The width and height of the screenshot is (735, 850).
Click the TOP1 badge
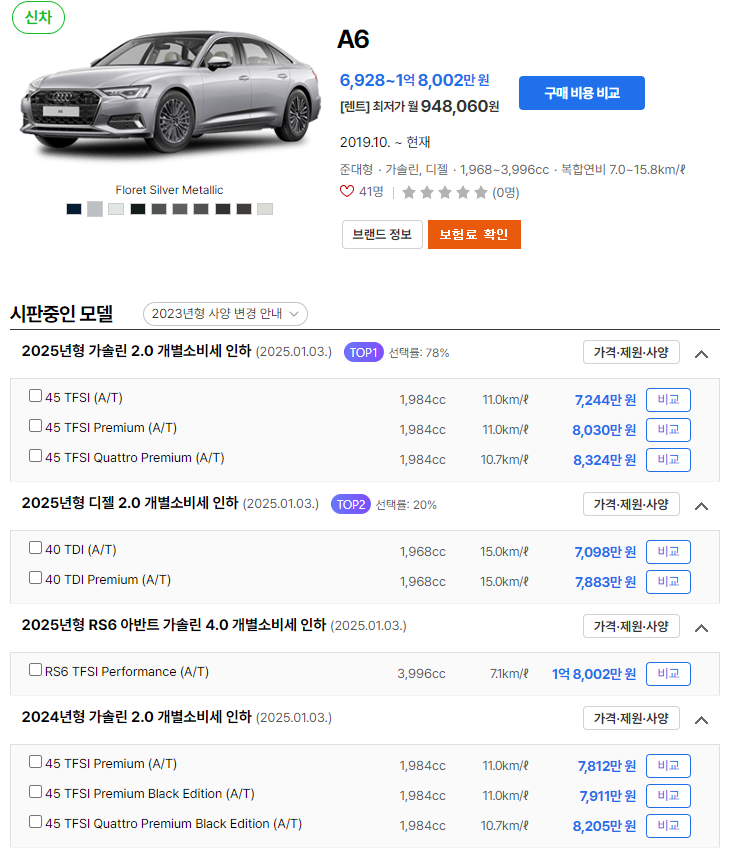click(364, 352)
